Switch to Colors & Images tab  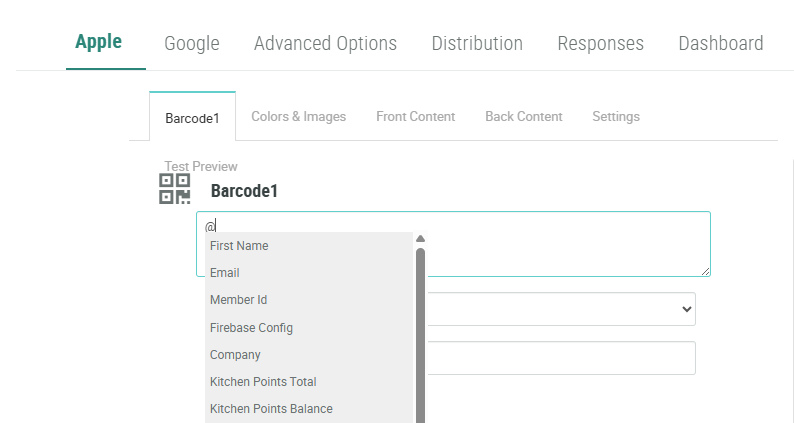click(298, 117)
